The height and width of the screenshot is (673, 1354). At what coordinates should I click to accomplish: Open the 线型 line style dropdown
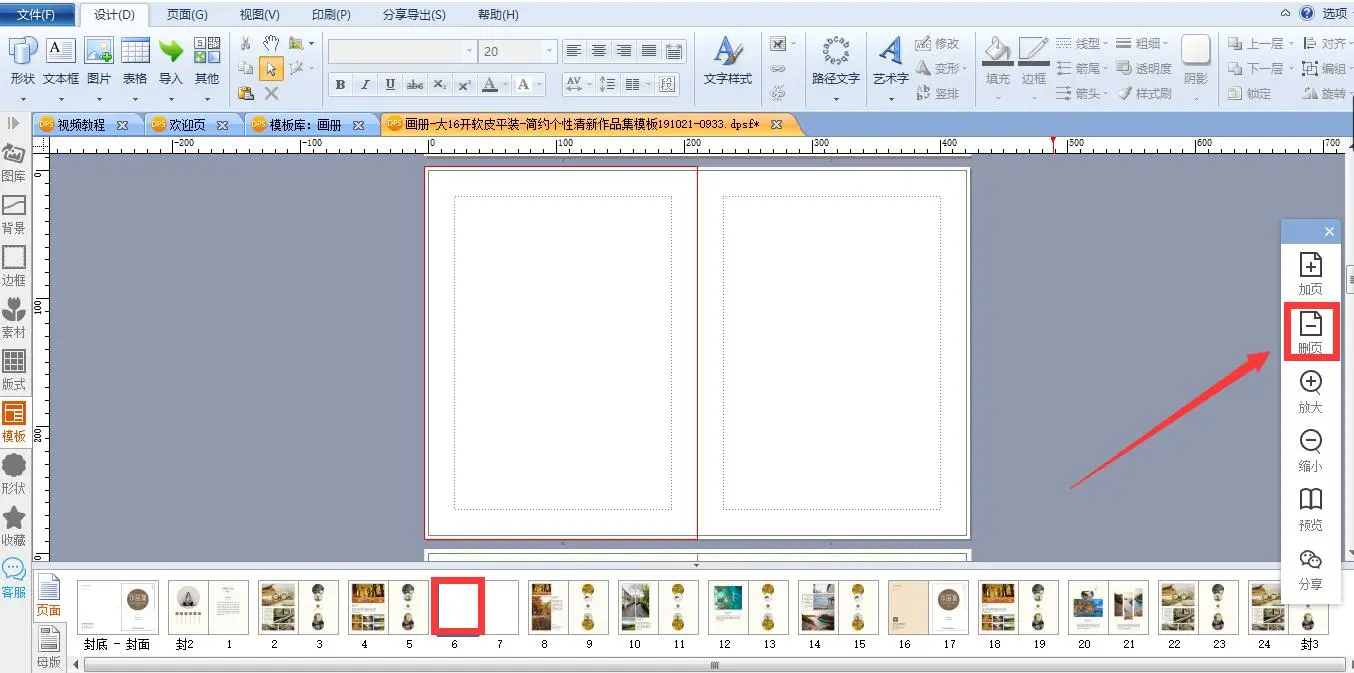click(x=1082, y=43)
